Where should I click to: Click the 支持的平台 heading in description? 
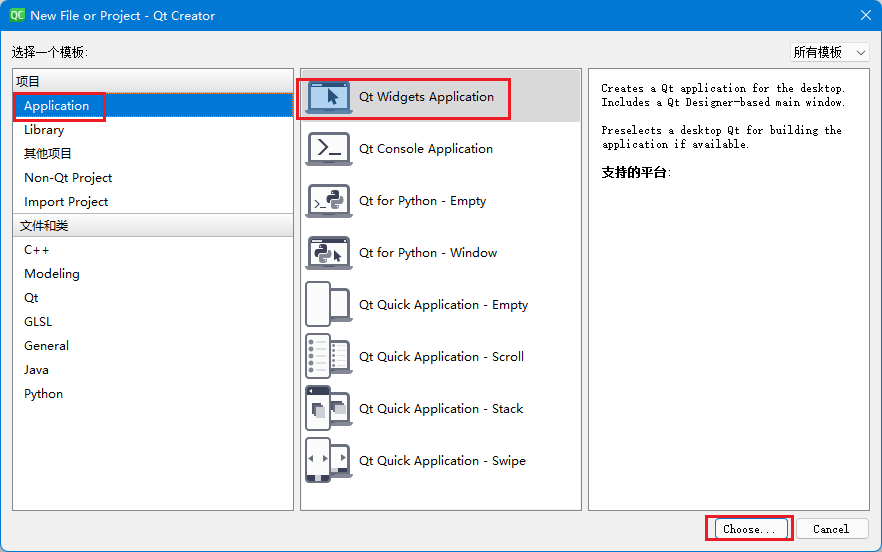click(636, 173)
